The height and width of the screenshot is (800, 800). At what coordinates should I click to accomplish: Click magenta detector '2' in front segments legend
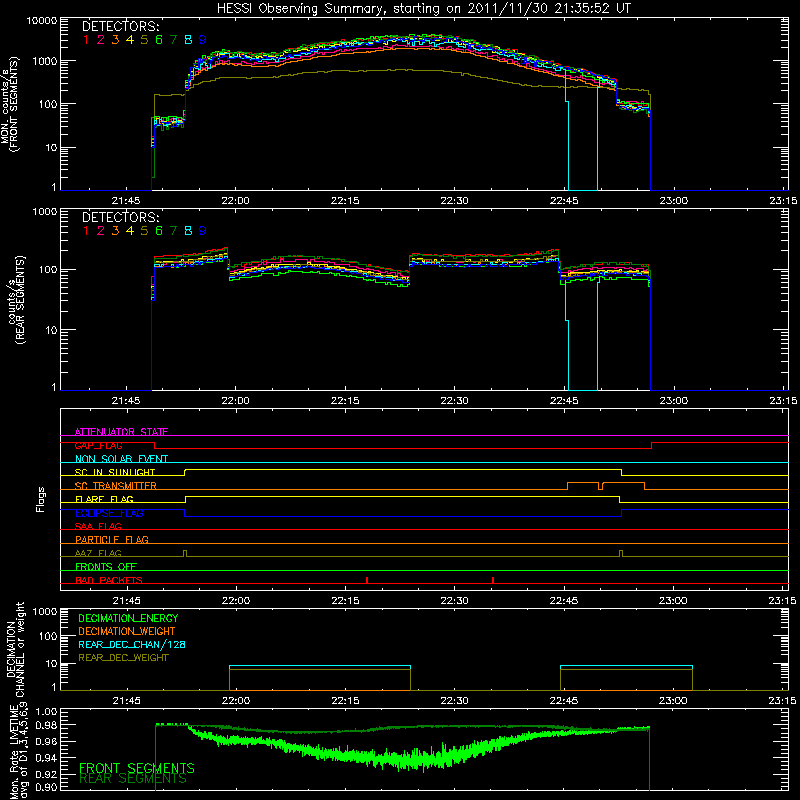click(x=101, y=40)
